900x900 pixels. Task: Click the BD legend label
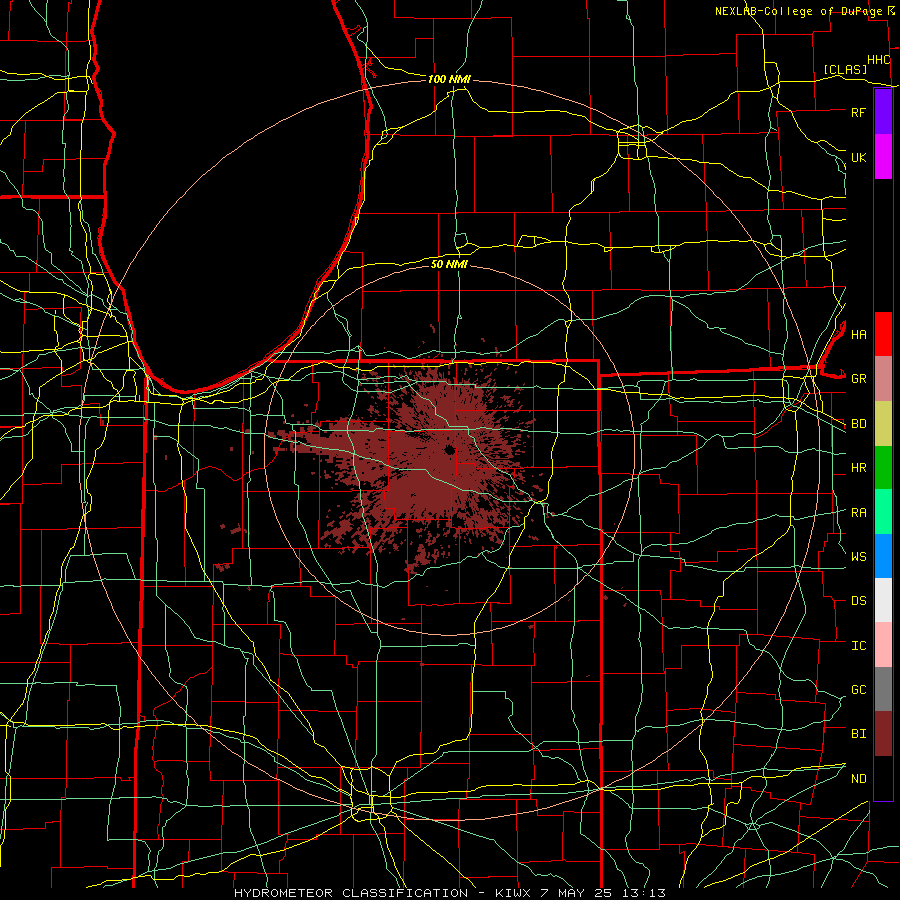click(858, 424)
